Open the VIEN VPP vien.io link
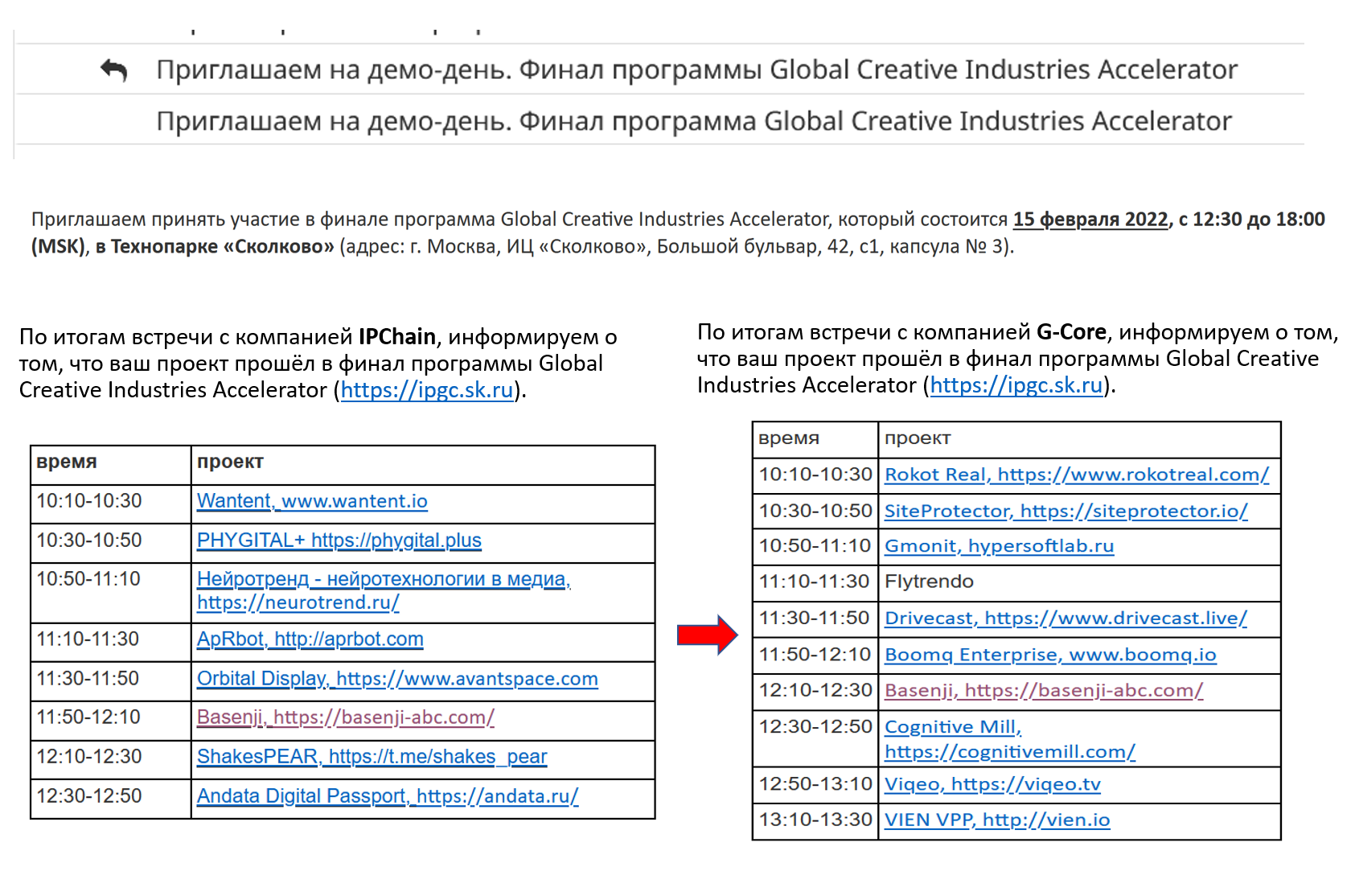 tap(998, 820)
